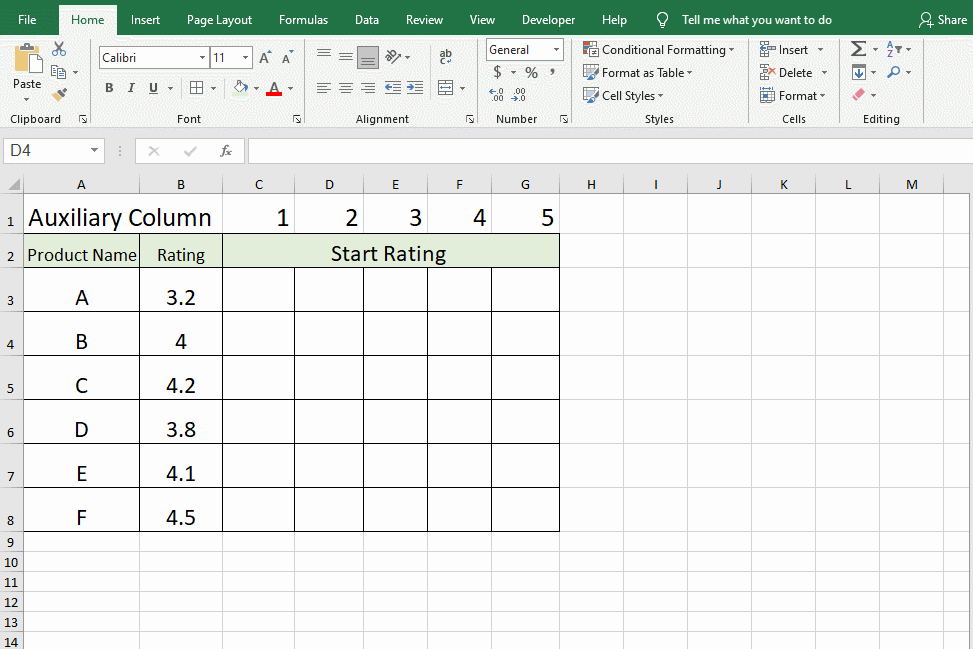Open Number dialog launcher
The height and width of the screenshot is (649, 973).
[x=563, y=119]
